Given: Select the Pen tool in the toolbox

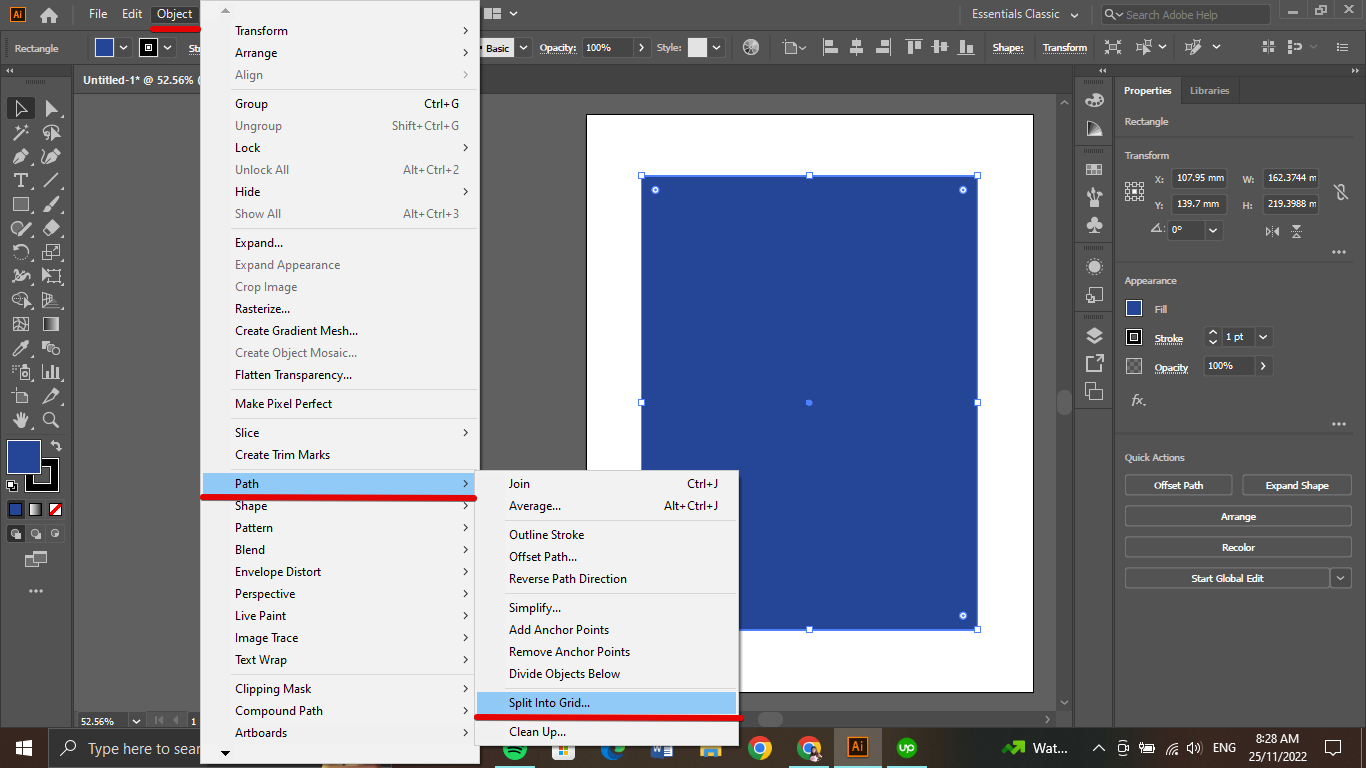Looking at the screenshot, I should click(x=20, y=156).
